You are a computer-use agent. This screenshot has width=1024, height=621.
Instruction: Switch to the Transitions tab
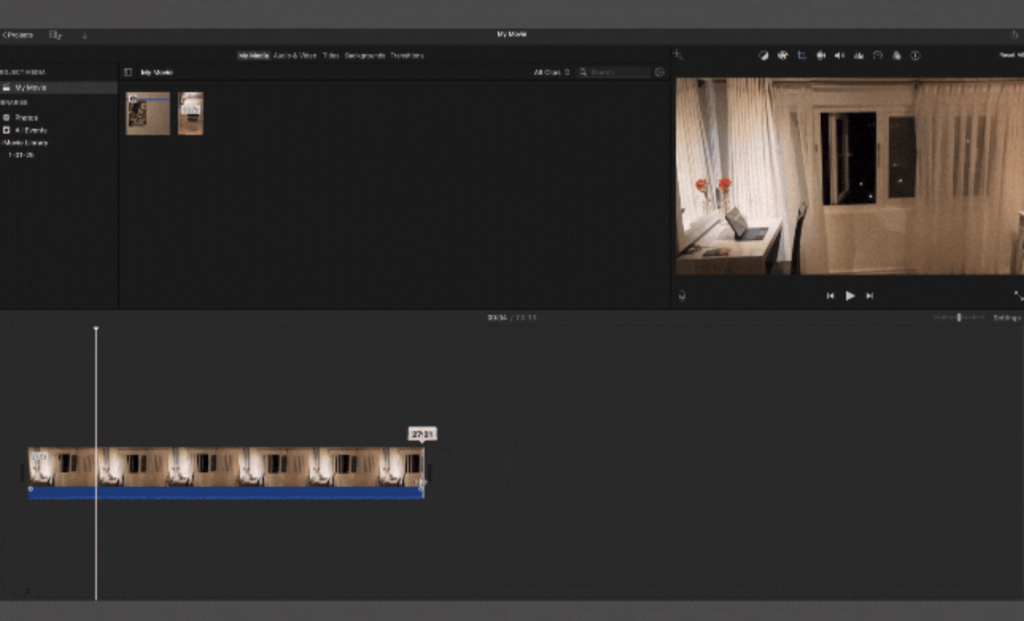(406, 56)
